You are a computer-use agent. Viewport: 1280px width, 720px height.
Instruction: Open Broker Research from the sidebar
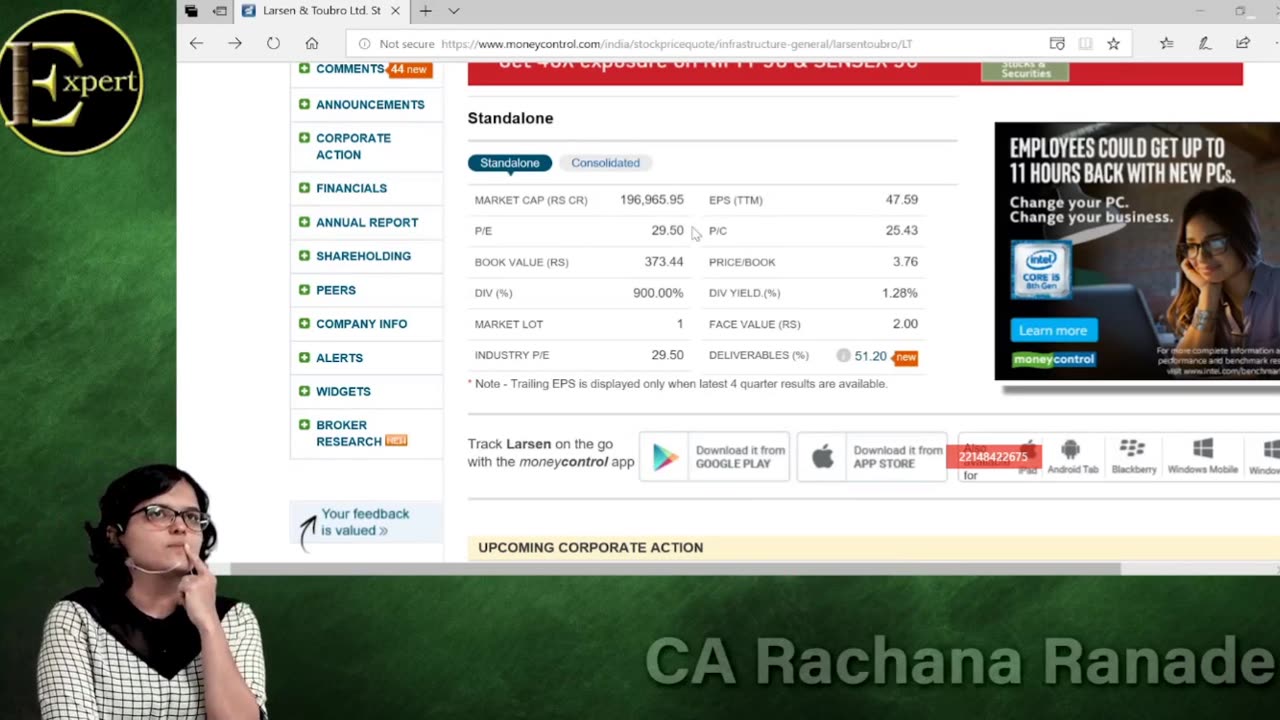(348, 433)
